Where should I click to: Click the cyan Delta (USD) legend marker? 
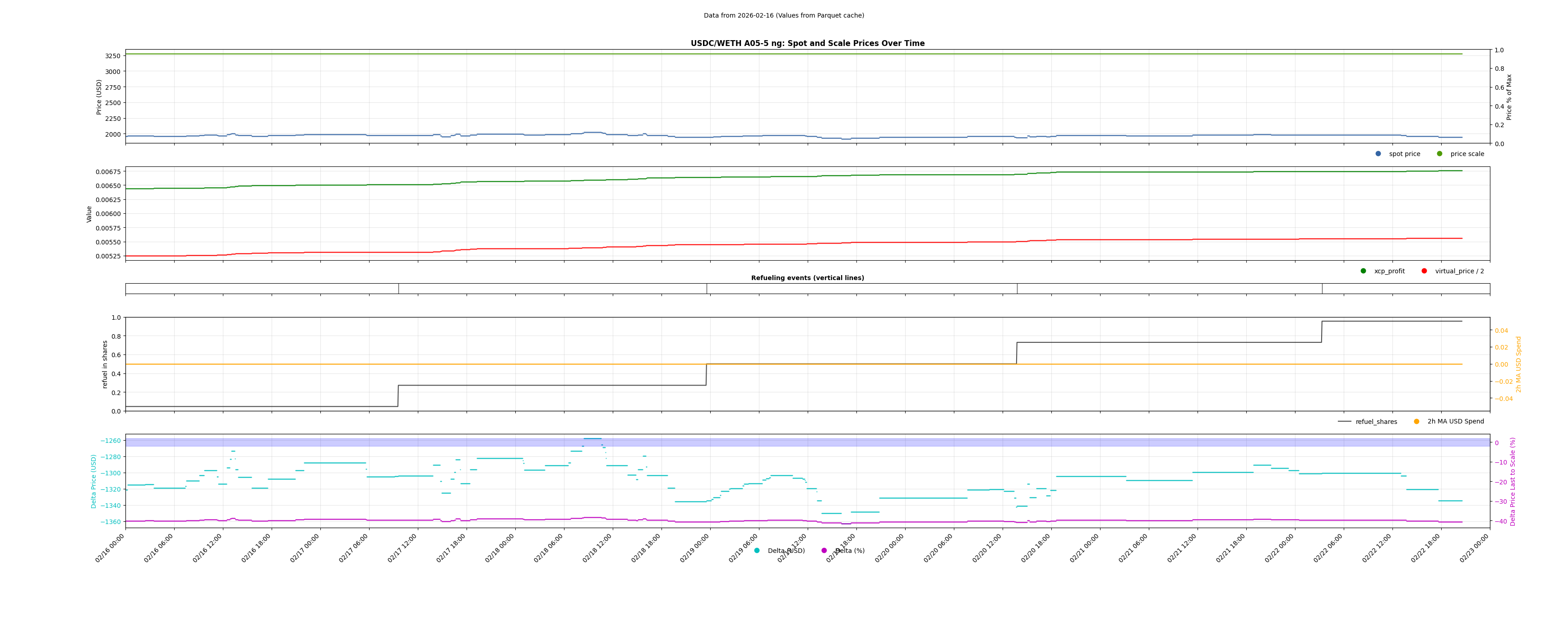click(757, 551)
